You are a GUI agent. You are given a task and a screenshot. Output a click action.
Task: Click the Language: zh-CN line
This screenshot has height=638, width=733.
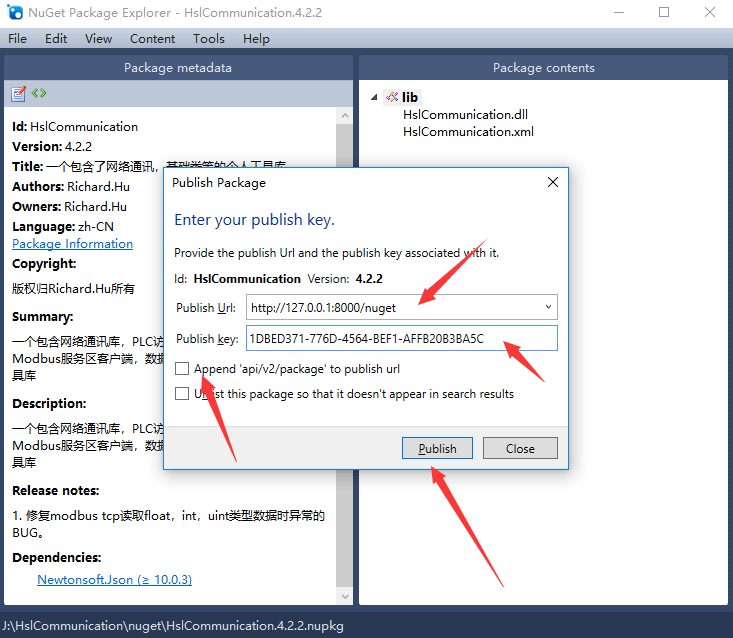pyautogui.click(x=63, y=227)
